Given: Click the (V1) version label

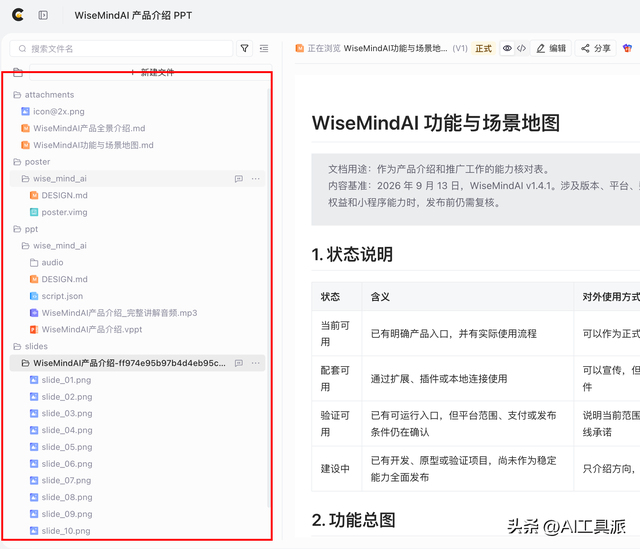Looking at the screenshot, I should click(x=460, y=48).
